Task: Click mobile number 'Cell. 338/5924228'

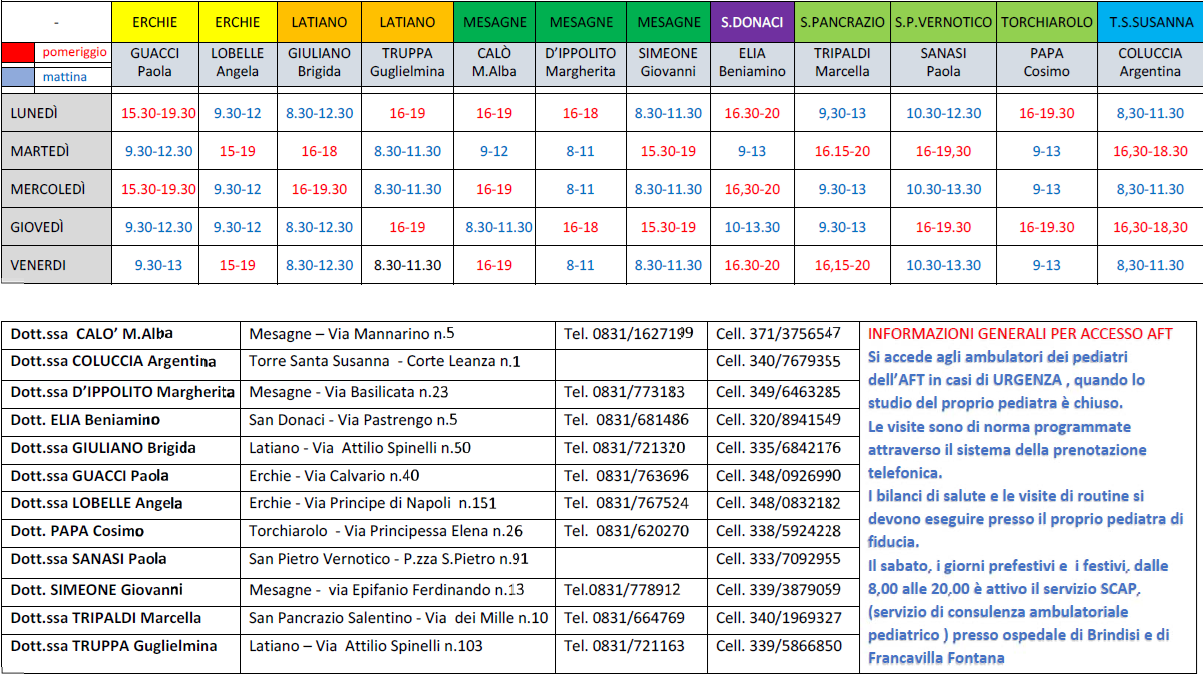Action: pos(779,531)
